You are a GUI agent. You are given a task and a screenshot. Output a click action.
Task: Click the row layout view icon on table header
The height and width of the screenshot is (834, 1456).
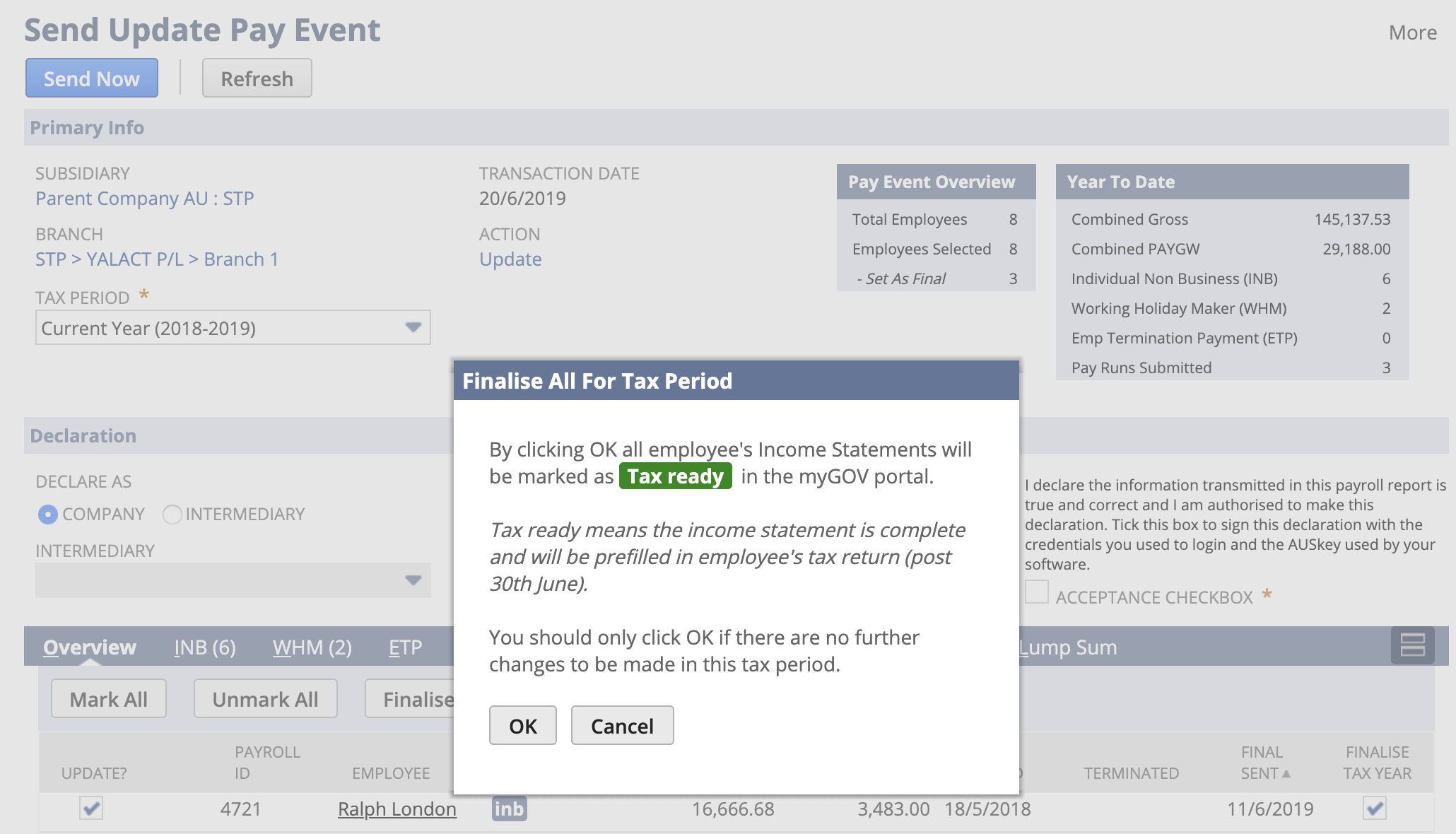(1411, 645)
